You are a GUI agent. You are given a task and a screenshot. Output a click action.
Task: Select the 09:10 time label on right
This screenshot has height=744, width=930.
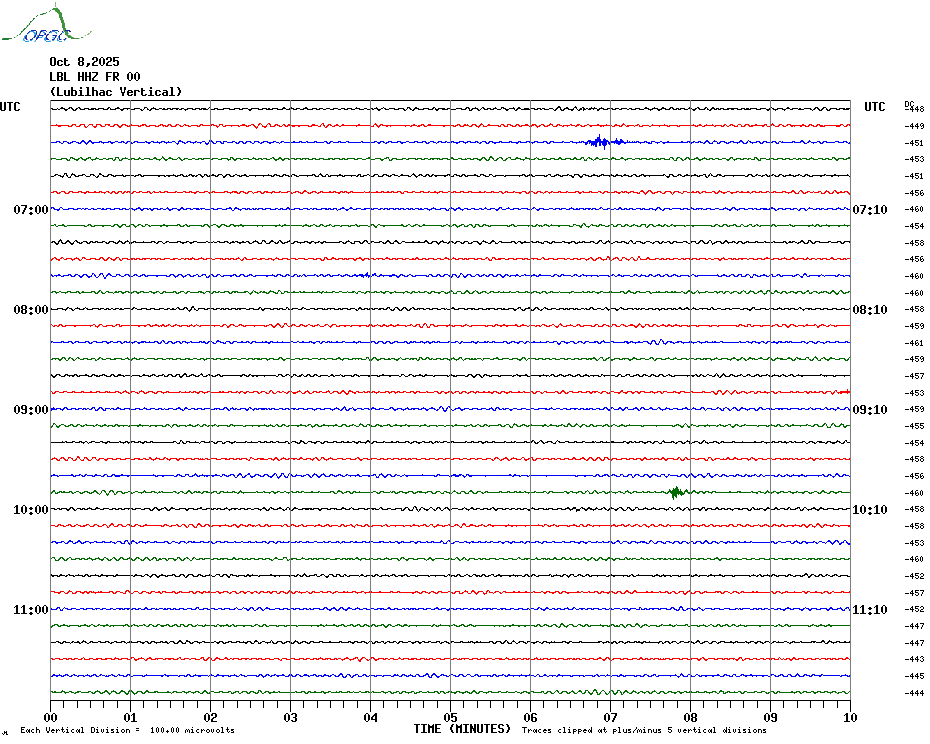tap(868, 410)
